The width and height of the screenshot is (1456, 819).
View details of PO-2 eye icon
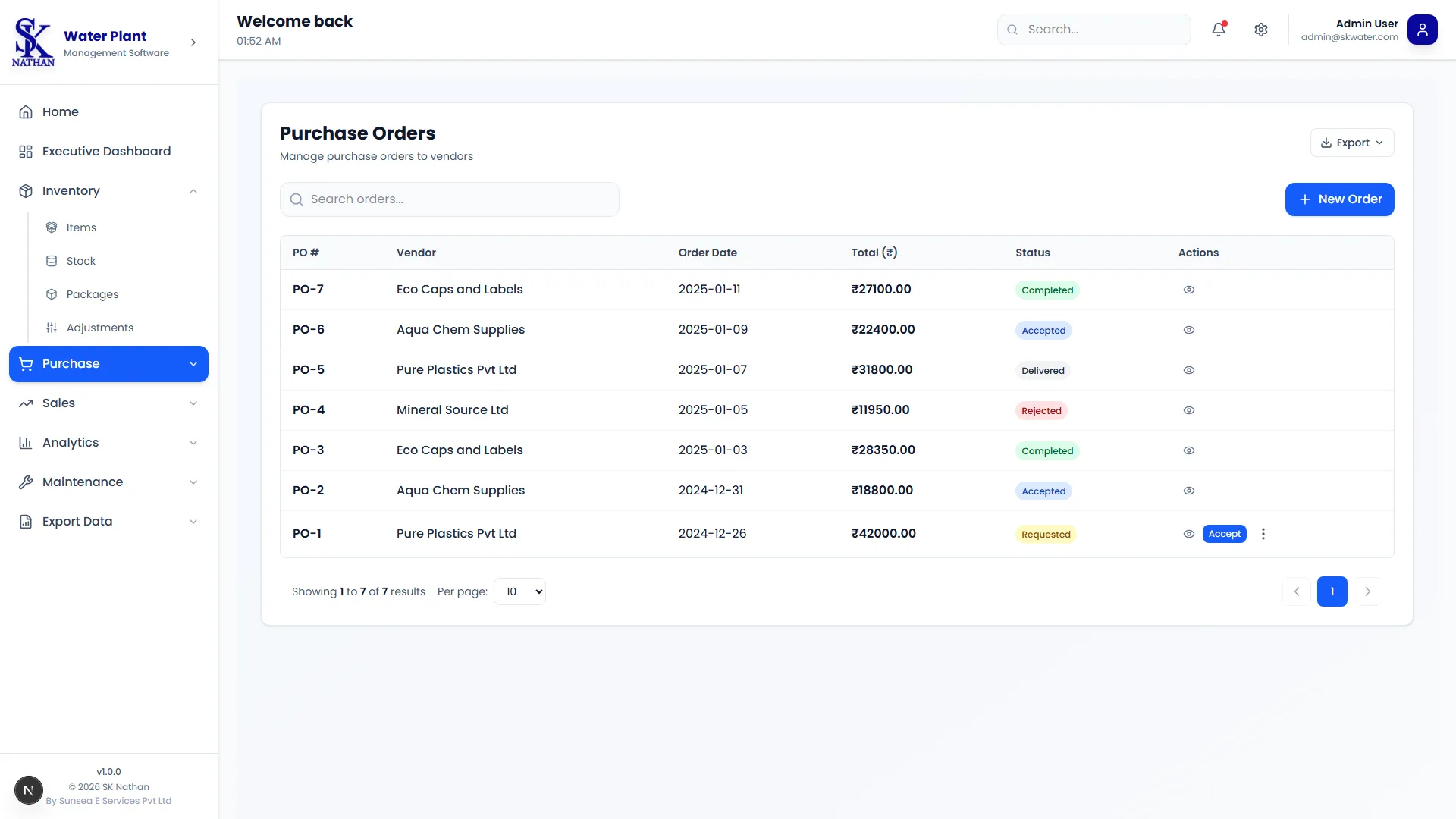[x=1188, y=491]
